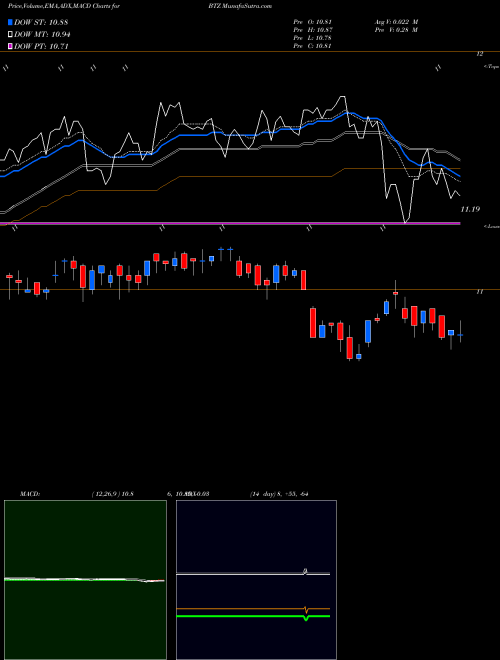Select the 'DOW MT: 10.94' legend label
Viewport: 500px width, 660px height.
click(42, 35)
